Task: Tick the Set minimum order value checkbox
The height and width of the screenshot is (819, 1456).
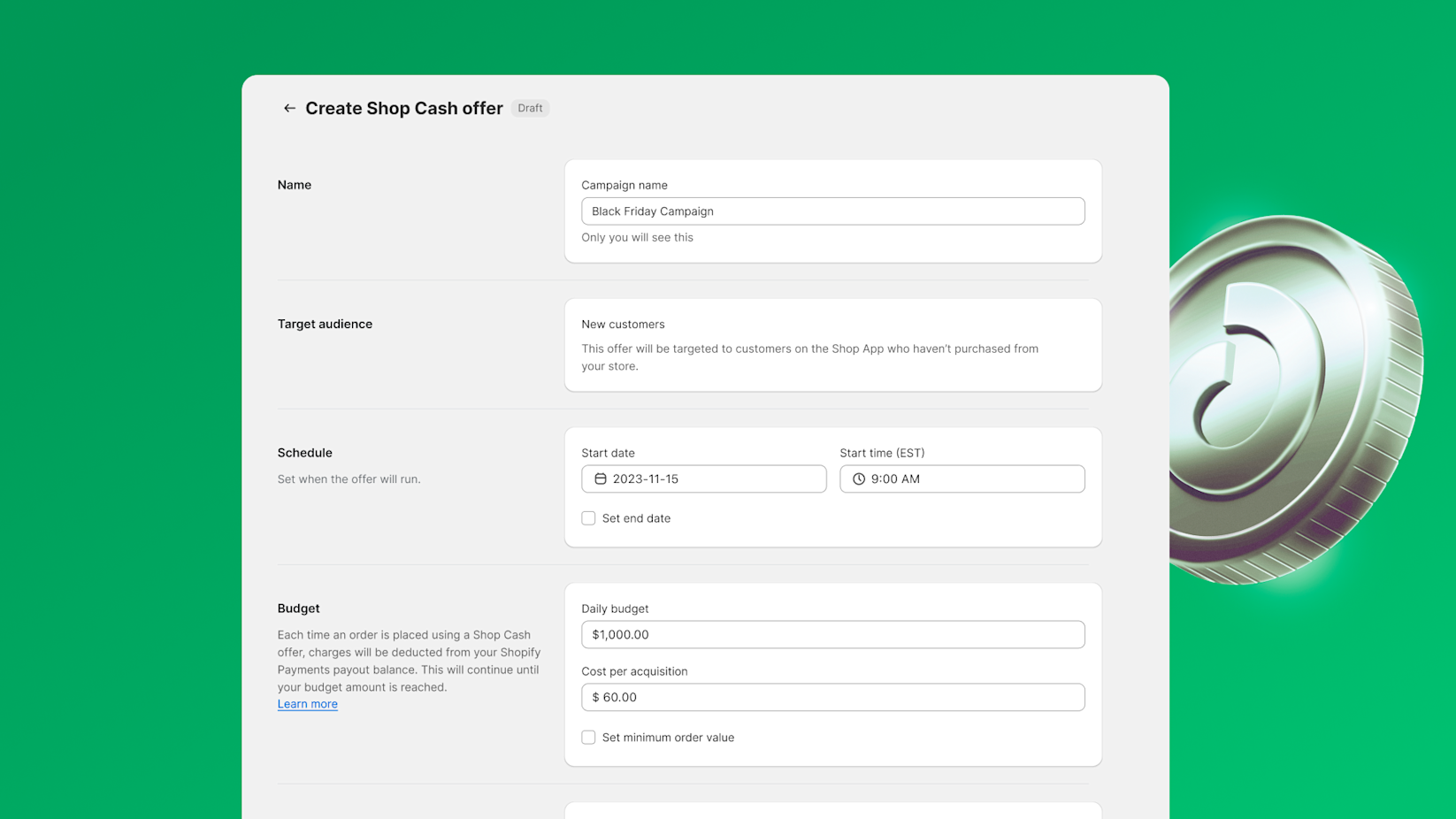Action: (588, 738)
